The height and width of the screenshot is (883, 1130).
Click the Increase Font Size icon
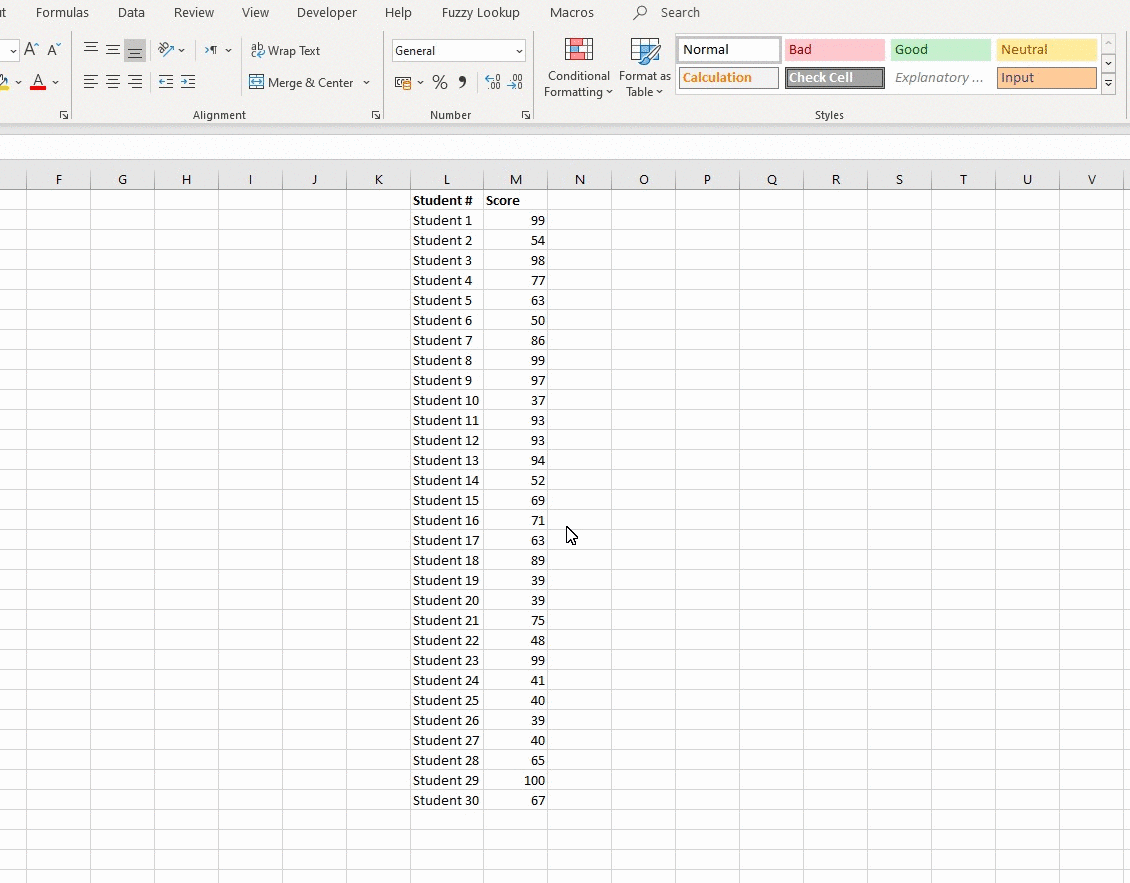pos(31,50)
